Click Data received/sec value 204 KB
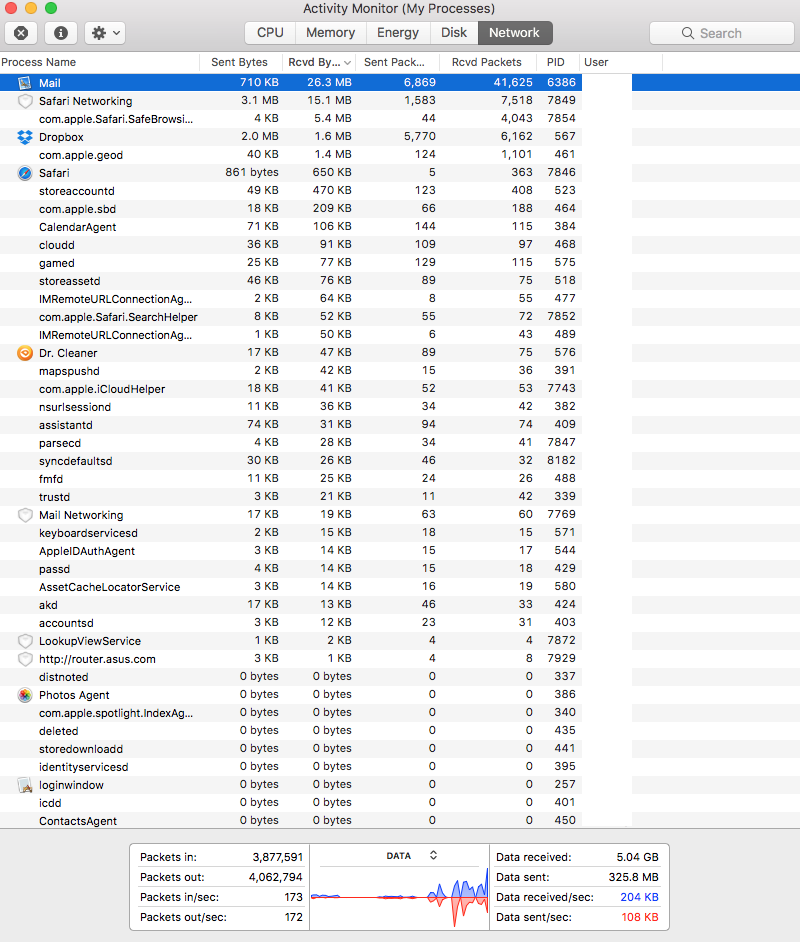The image size is (800, 942). pos(639,897)
